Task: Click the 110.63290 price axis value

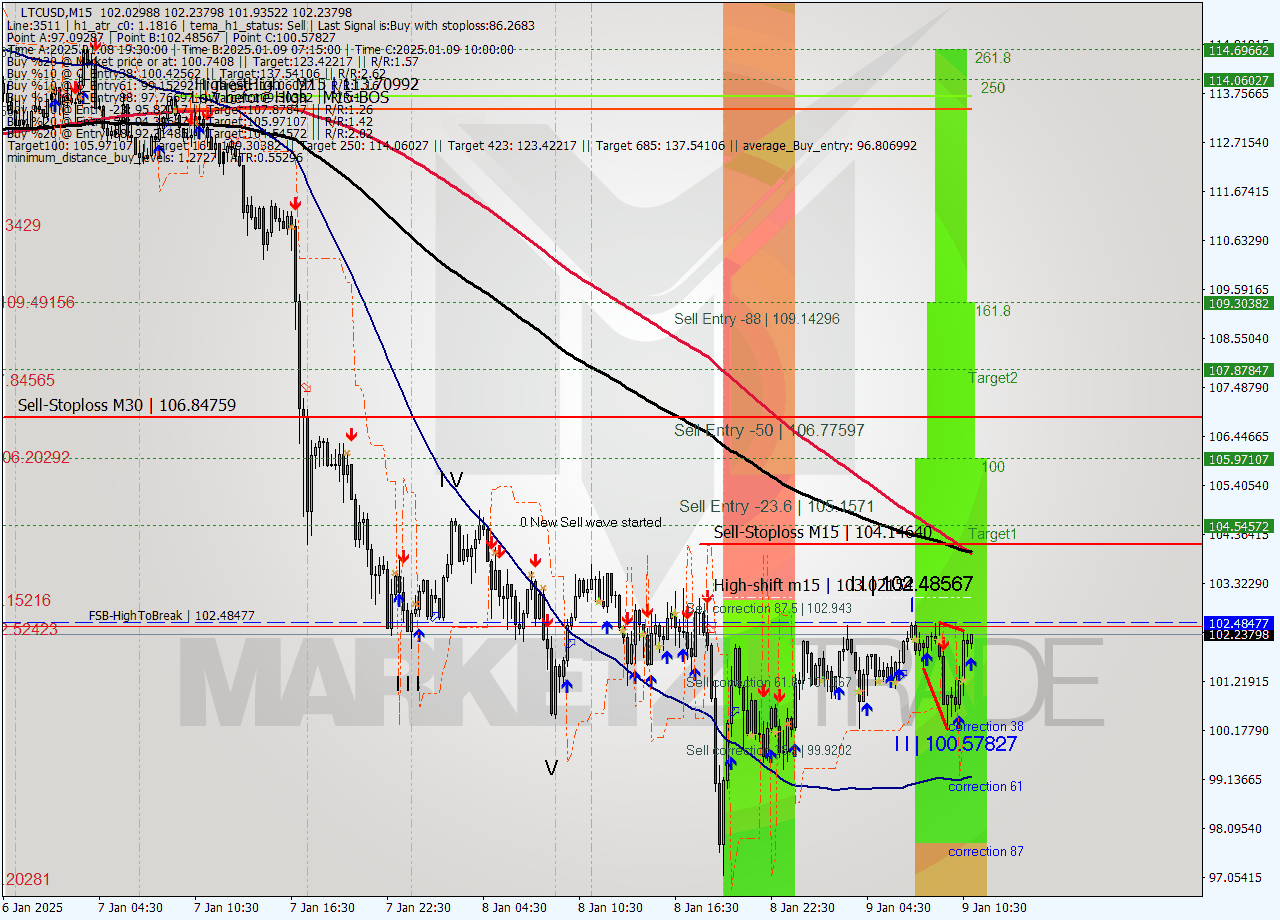Action: click(x=1239, y=240)
